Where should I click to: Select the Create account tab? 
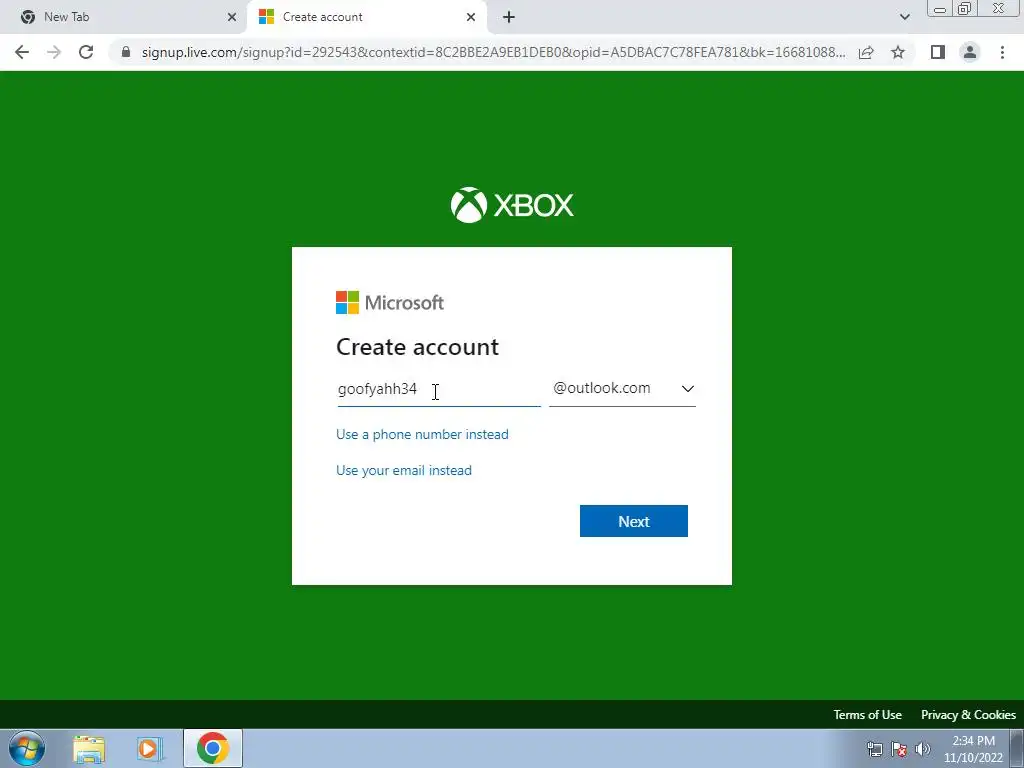(x=367, y=17)
